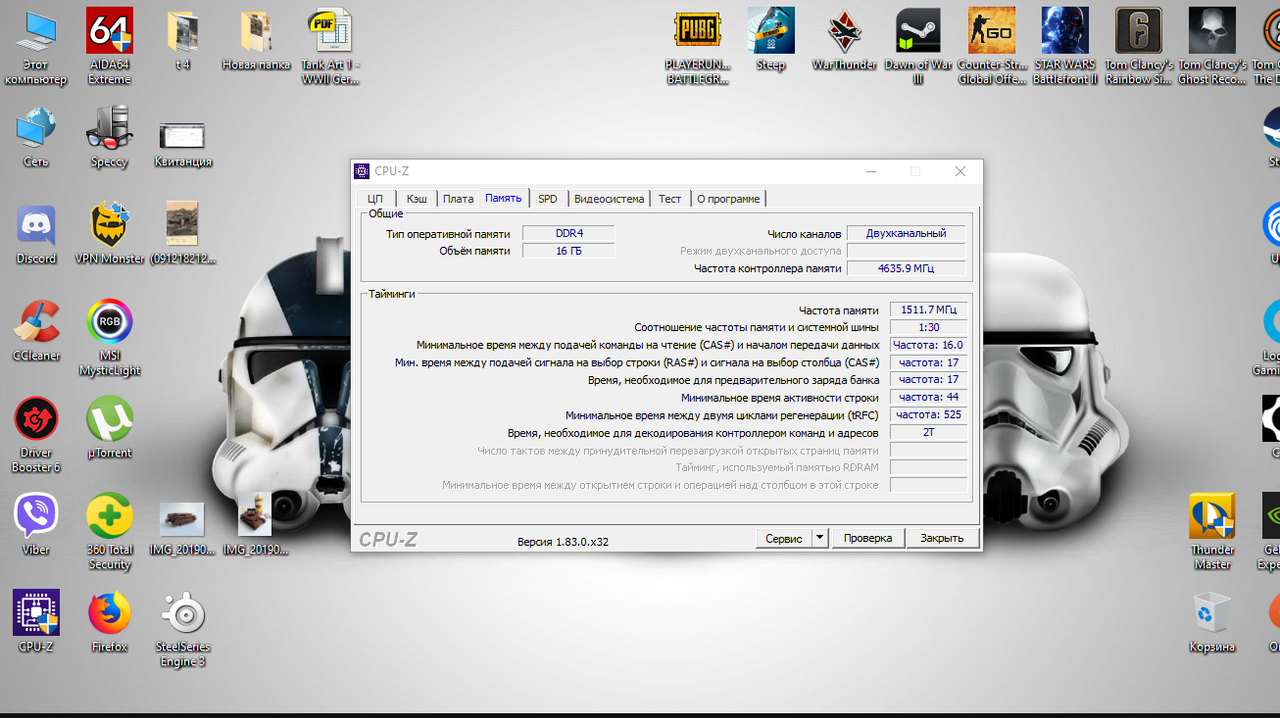Switch to the ЦП tab
The height and width of the screenshot is (718, 1280).
(375, 199)
